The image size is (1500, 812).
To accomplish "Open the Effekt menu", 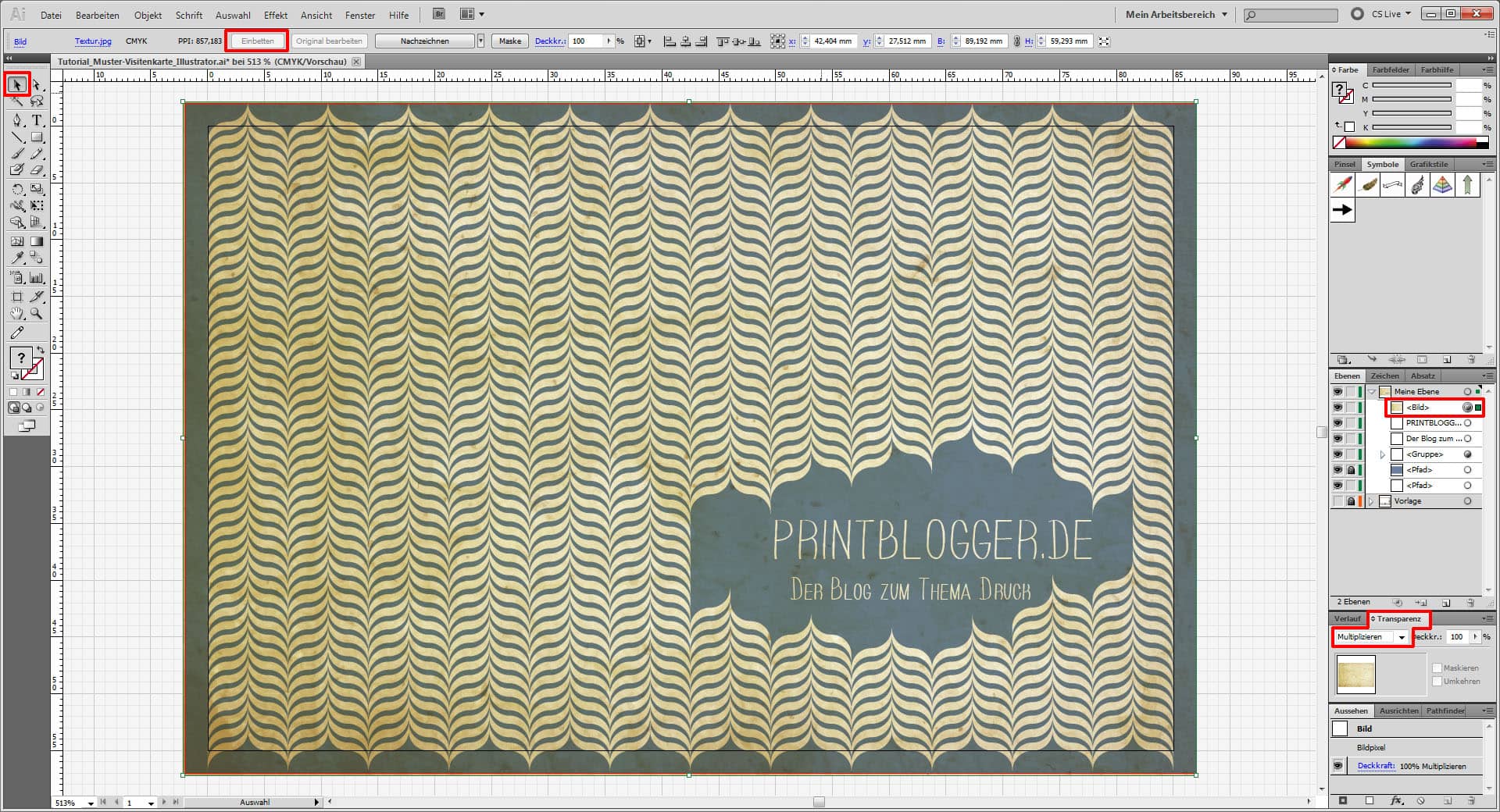I will click(275, 15).
